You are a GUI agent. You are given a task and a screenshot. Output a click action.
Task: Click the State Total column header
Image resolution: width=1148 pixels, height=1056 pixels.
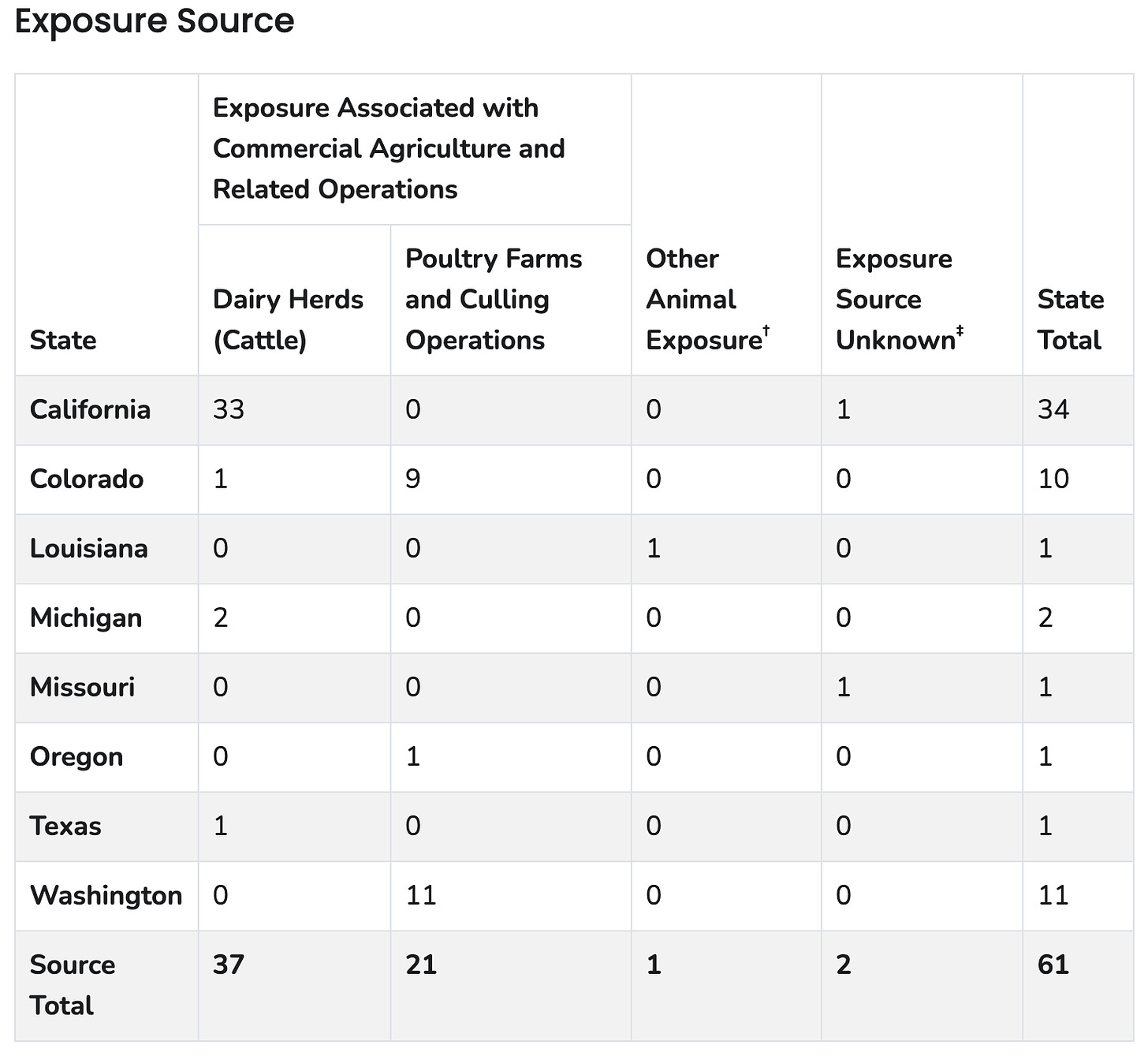pyautogui.click(x=1070, y=319)
